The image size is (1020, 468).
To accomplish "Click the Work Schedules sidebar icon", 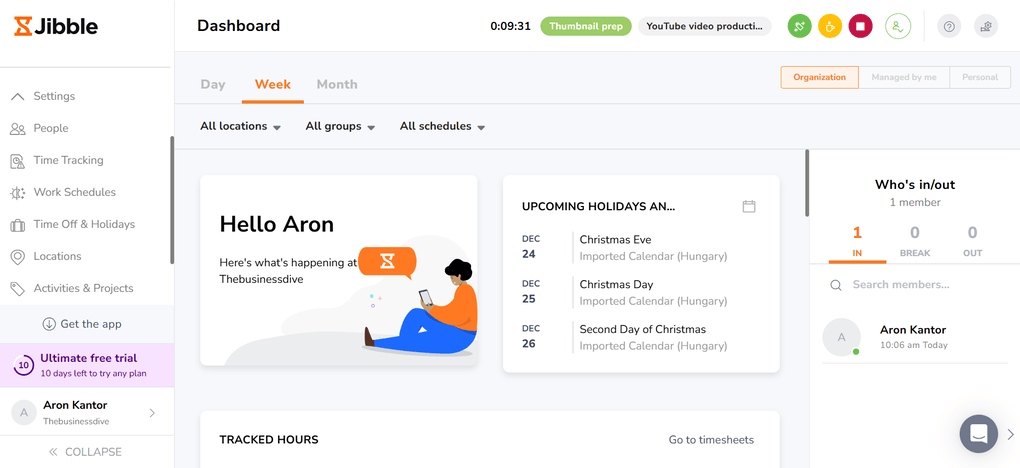I will [18, 192].
